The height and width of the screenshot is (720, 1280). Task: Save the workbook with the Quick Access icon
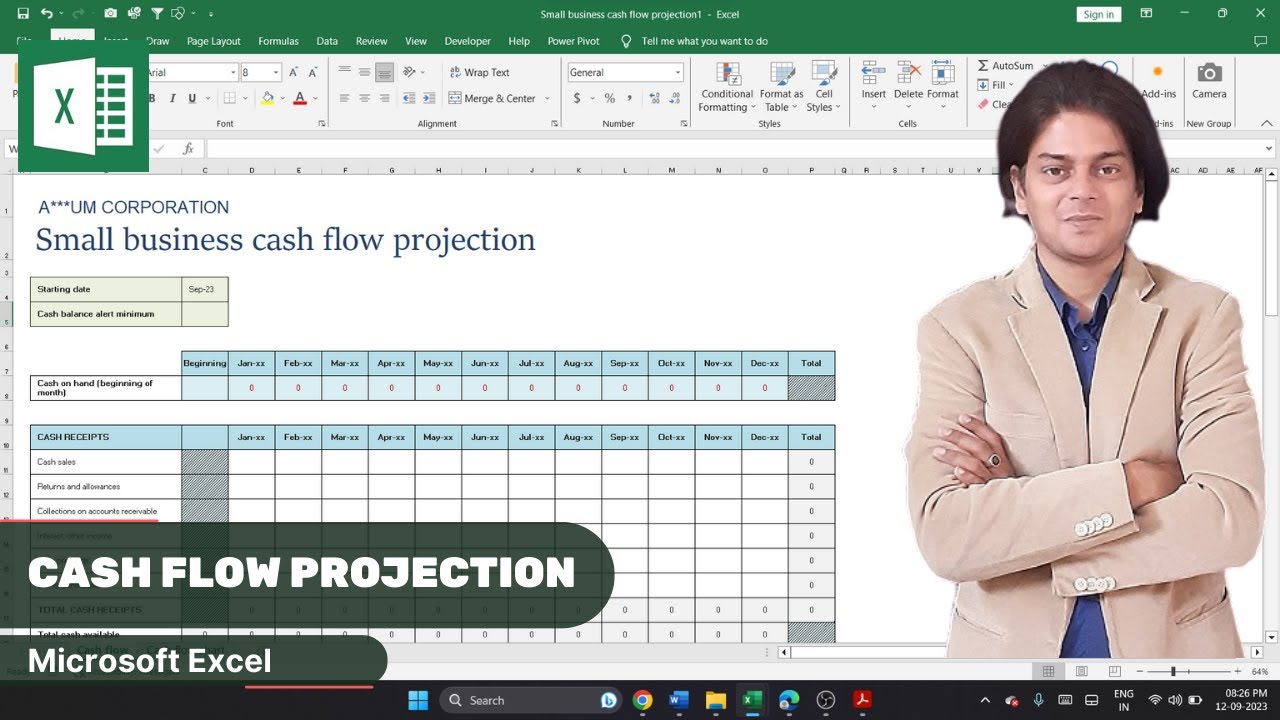click(x=23, y=14)
